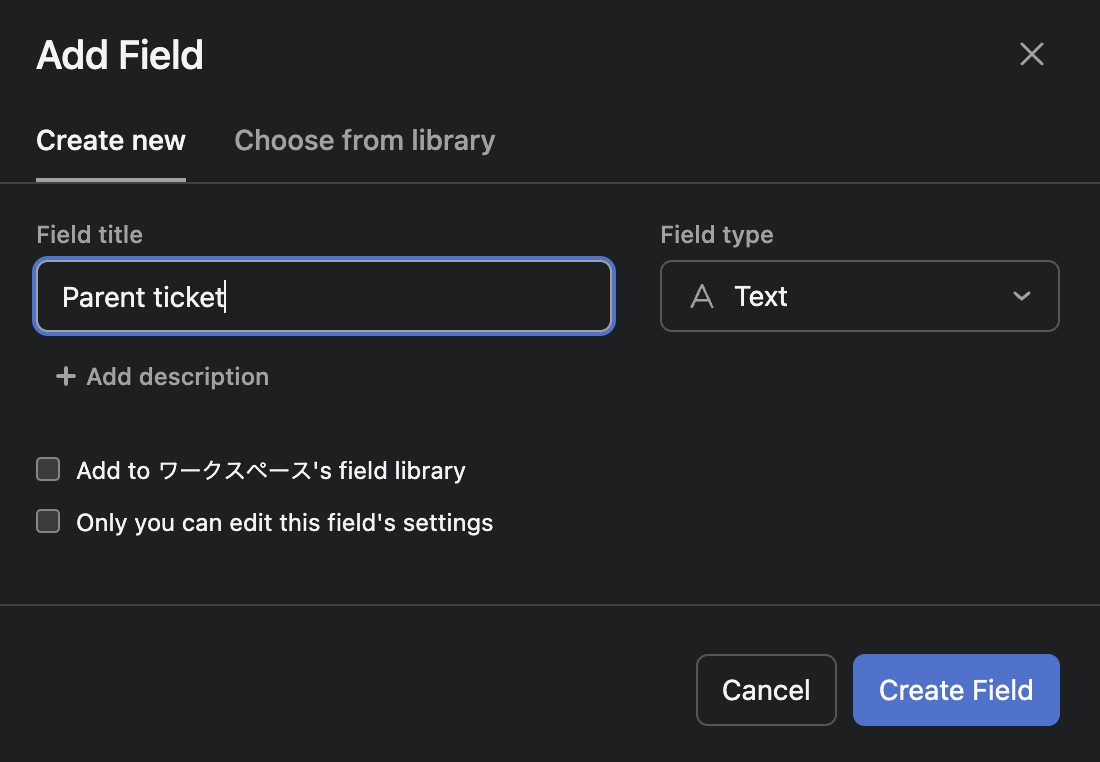Enable Add to ワークスペース's field library
Screen dimensions: 1100x762
coord(47,468)
